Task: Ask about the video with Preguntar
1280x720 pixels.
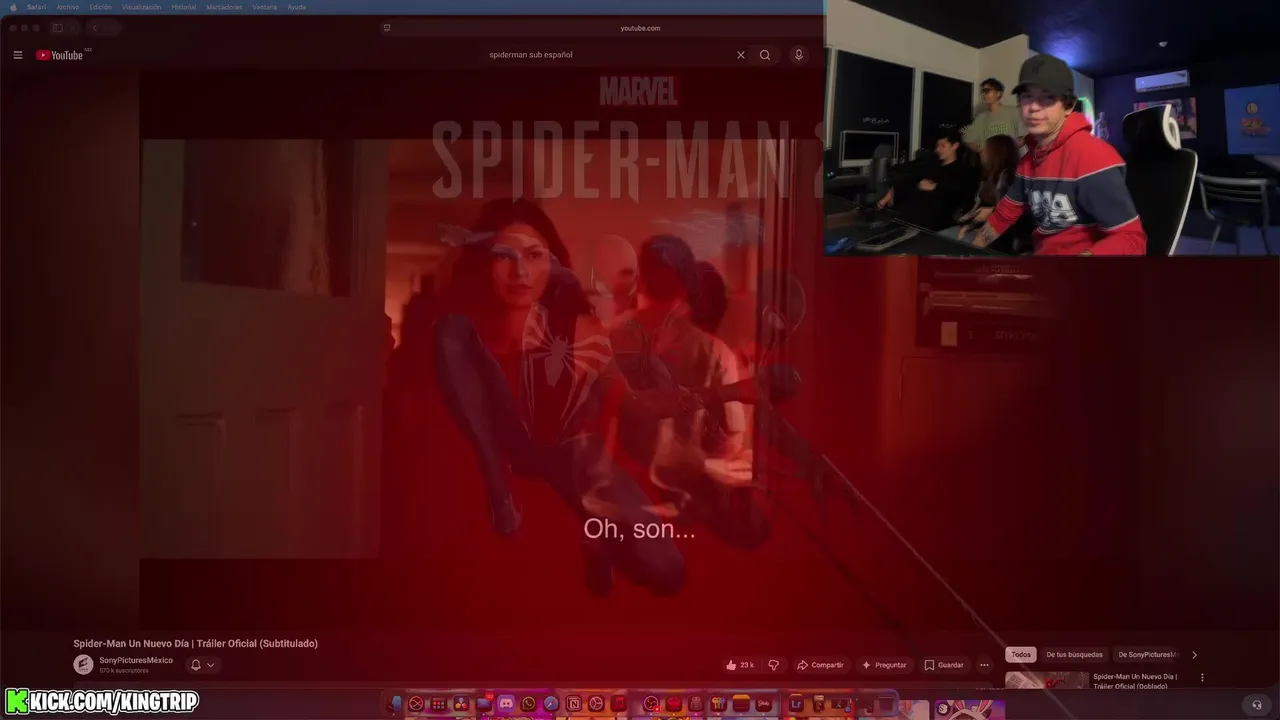Action: coord(884,665)
